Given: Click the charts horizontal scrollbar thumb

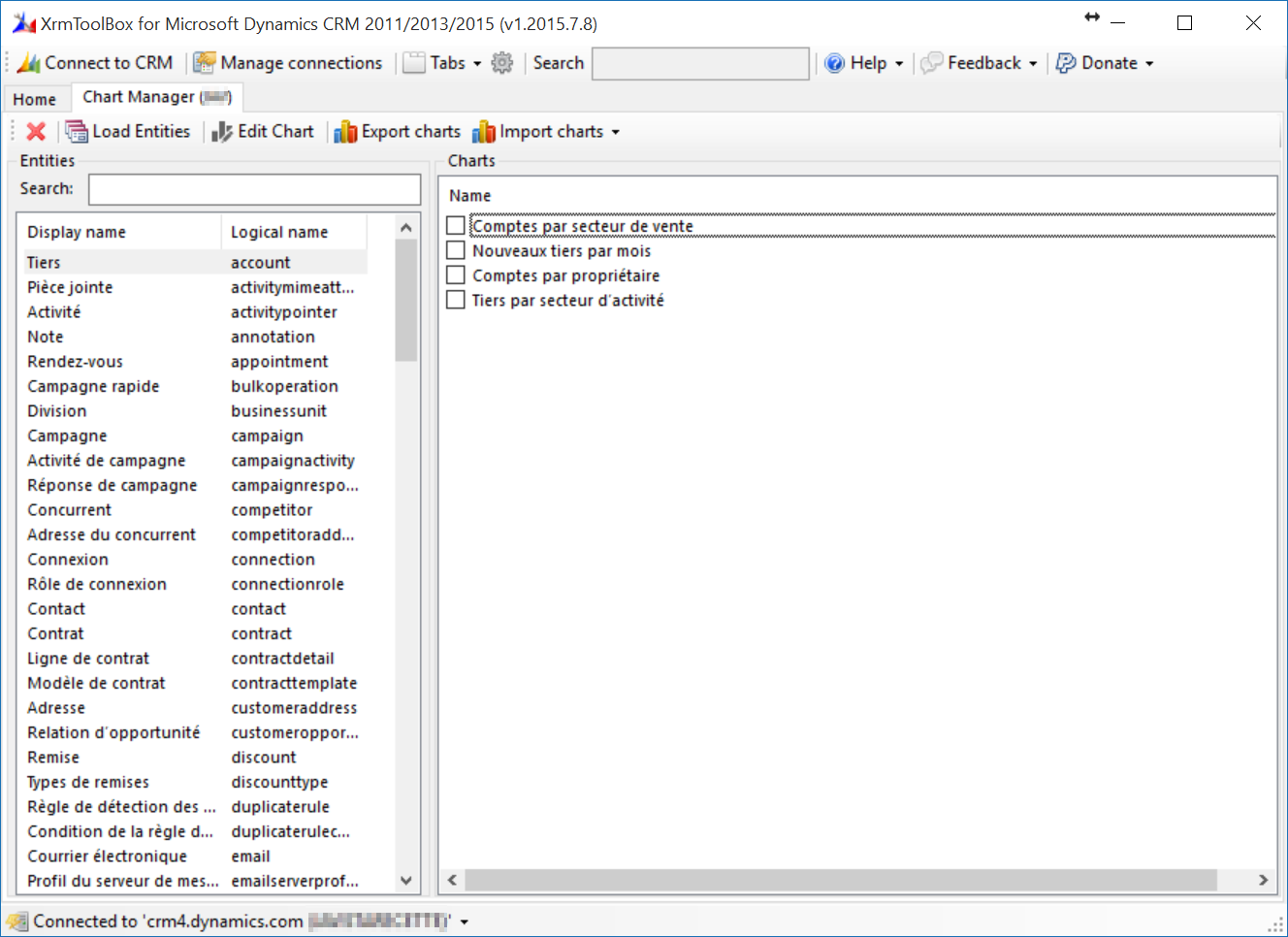Looking at the screenshot, I should click(841, 880).
